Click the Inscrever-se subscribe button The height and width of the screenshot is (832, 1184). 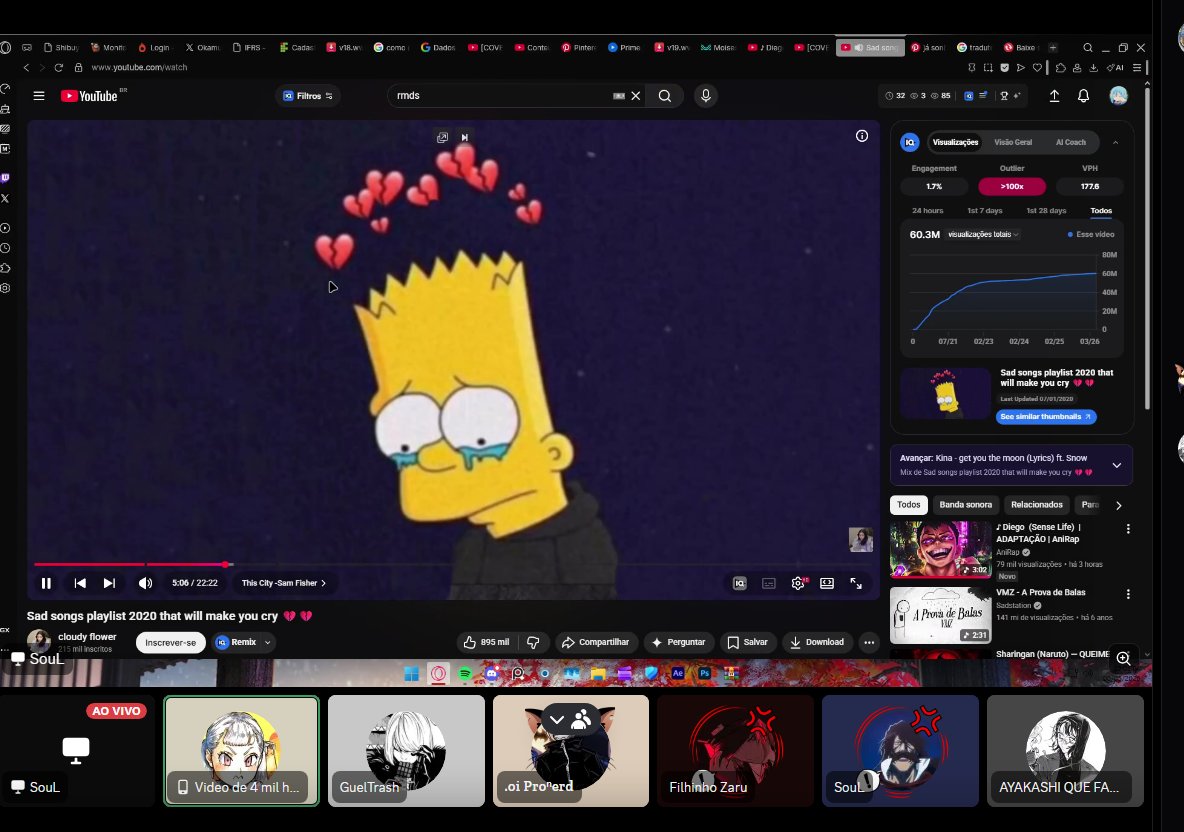coord(170,642)
